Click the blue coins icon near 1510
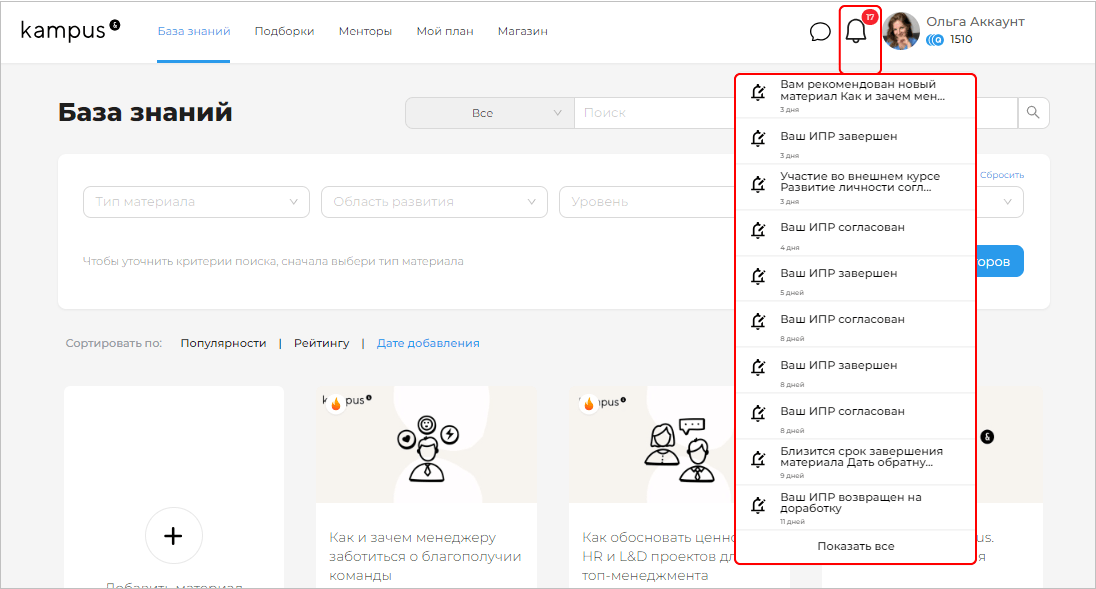Viewport: 1096px width, 589px height. coord(936,39)
